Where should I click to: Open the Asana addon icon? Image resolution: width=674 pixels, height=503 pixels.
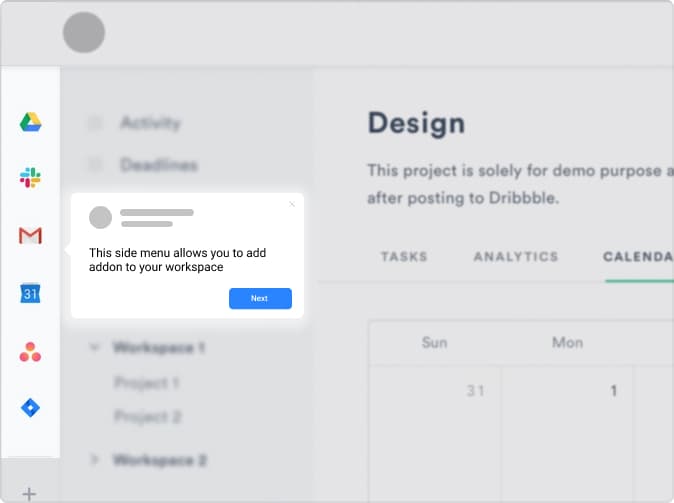tap(30, 351)
